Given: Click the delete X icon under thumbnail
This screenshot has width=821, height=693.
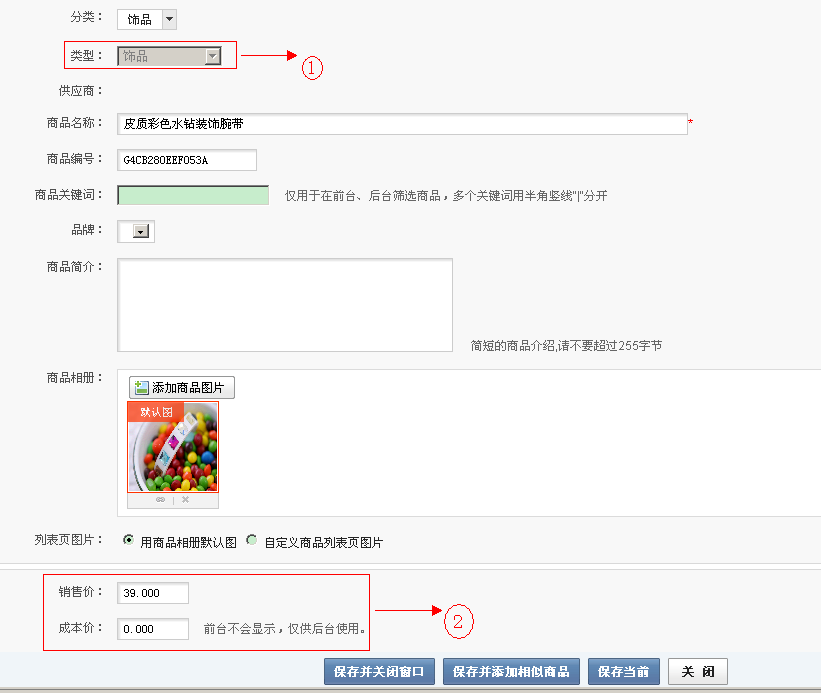Looking at the screenshot, I should (185, 500).
